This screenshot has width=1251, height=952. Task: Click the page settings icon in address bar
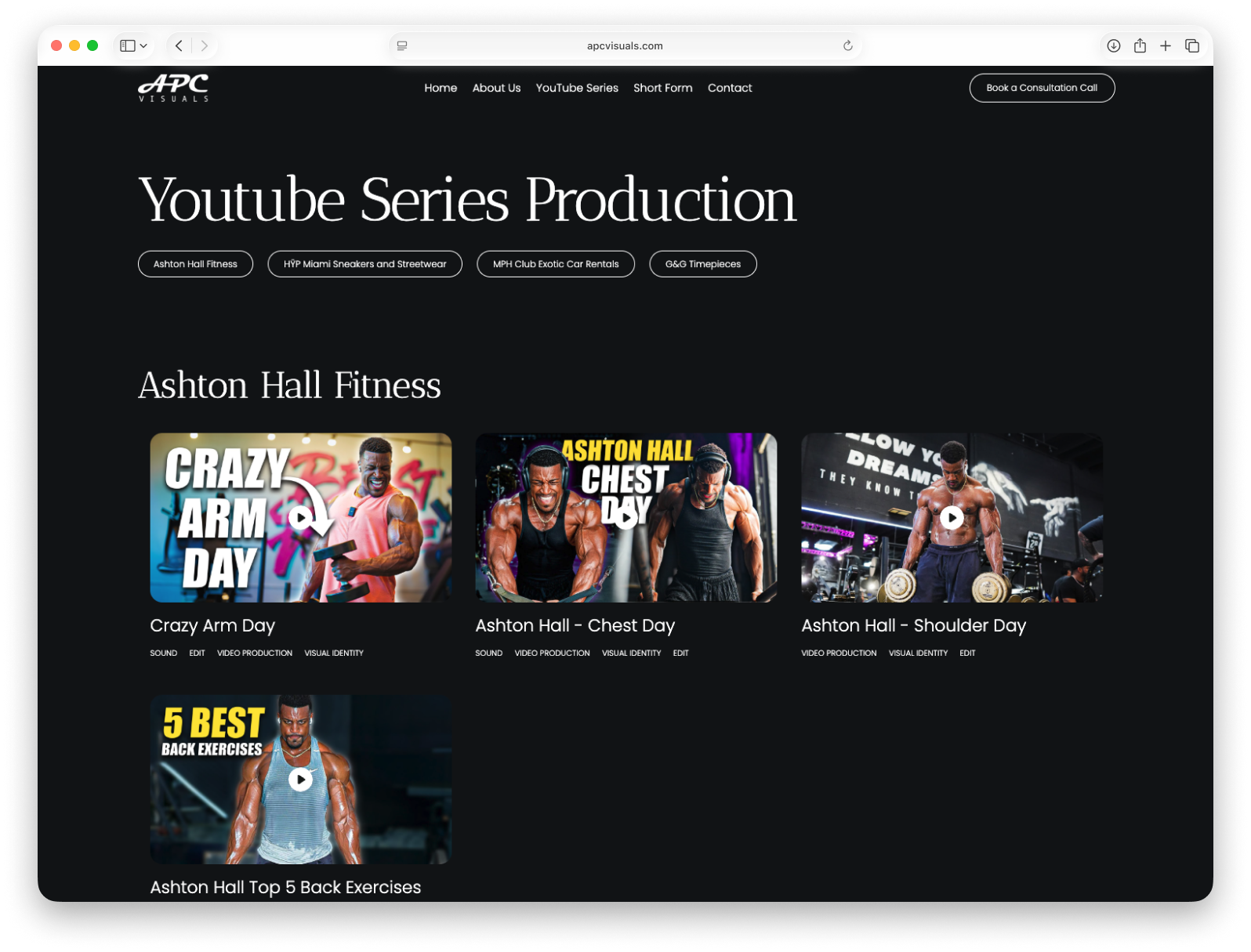[402, 45]
